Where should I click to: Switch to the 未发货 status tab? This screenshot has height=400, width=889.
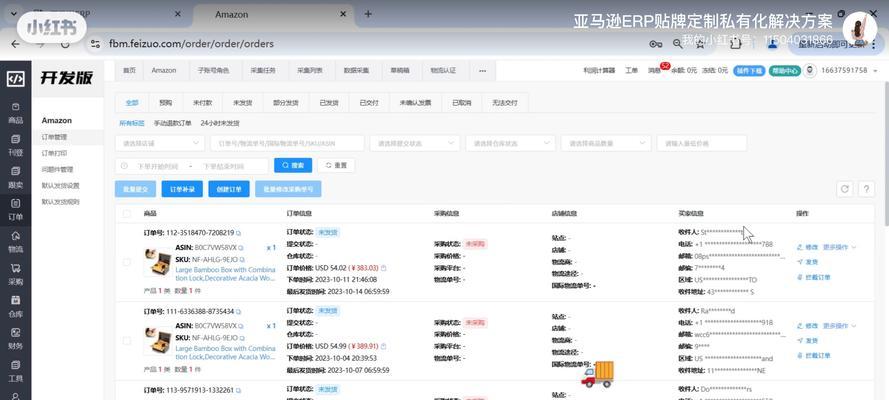pyautogui.click(x=243, y=103)
